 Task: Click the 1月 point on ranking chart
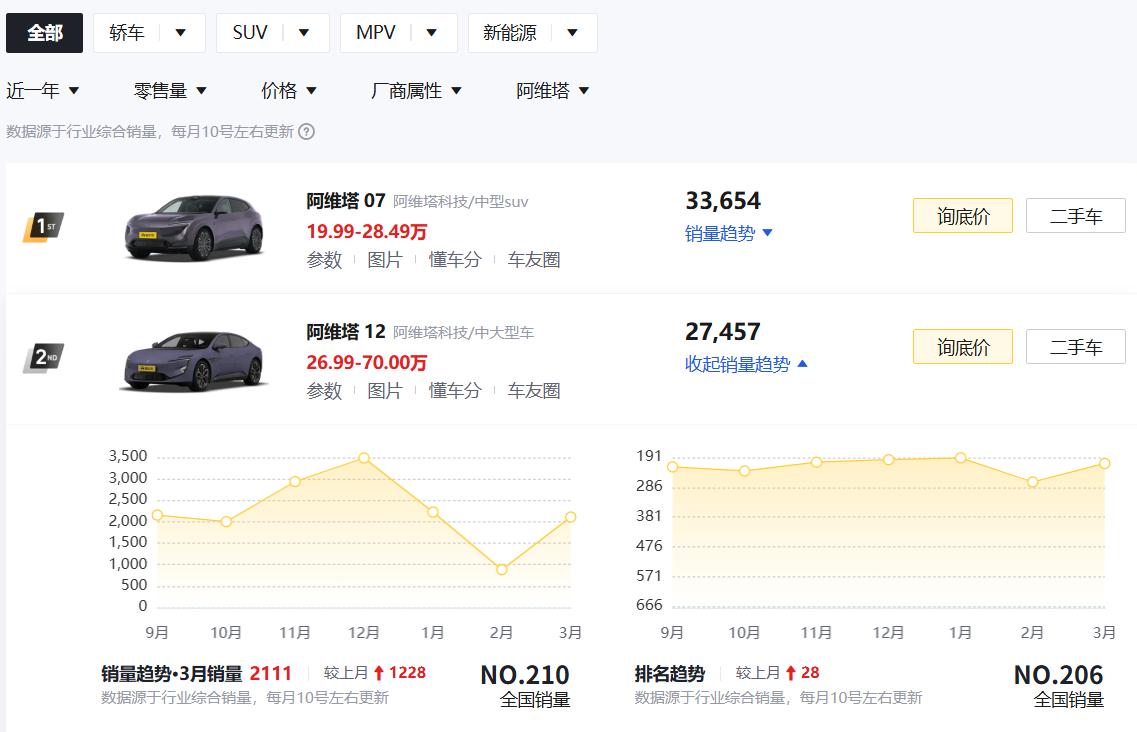coord(961,458)
